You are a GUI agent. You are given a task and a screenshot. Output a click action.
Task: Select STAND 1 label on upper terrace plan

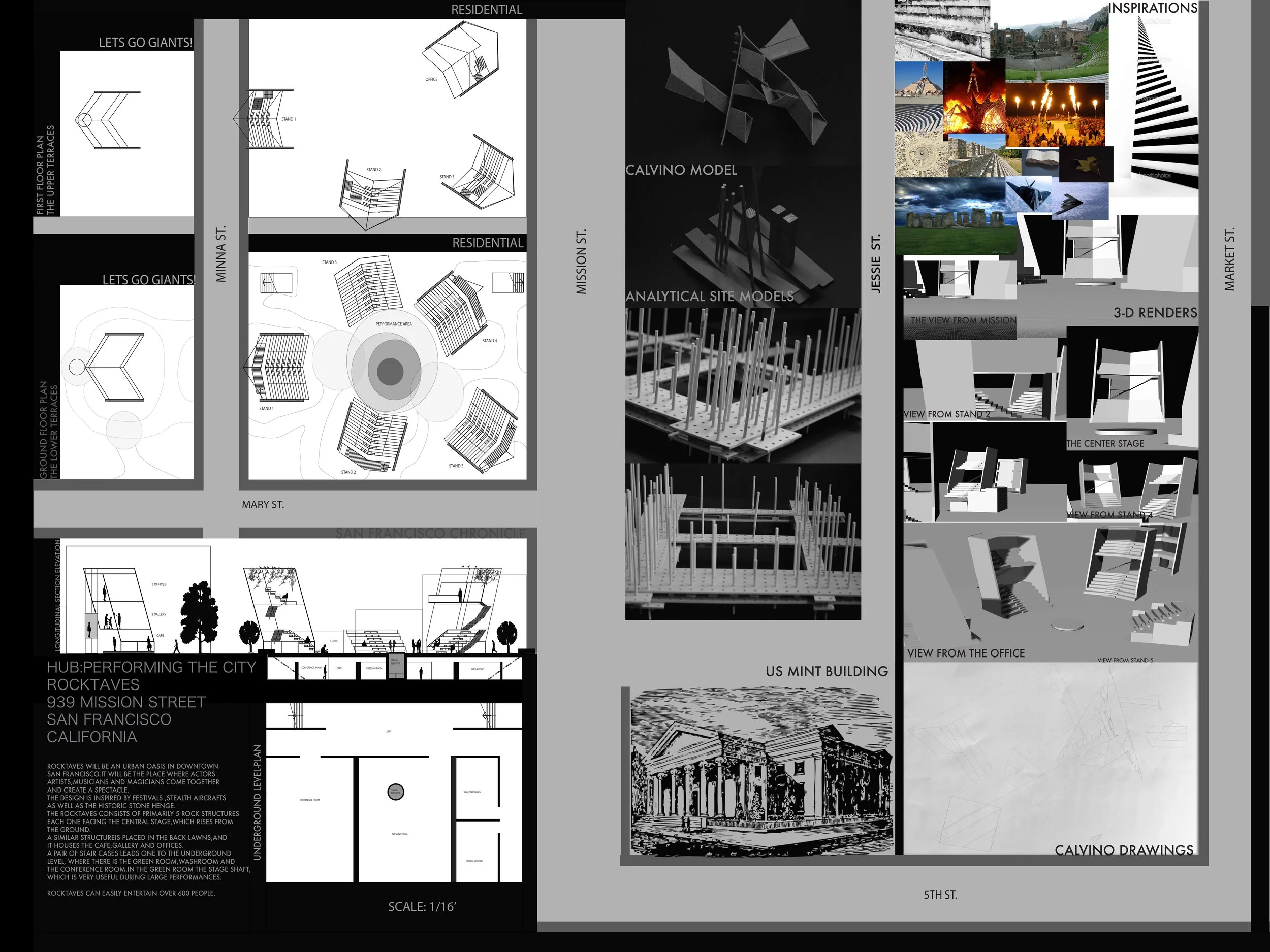[288, 119]
